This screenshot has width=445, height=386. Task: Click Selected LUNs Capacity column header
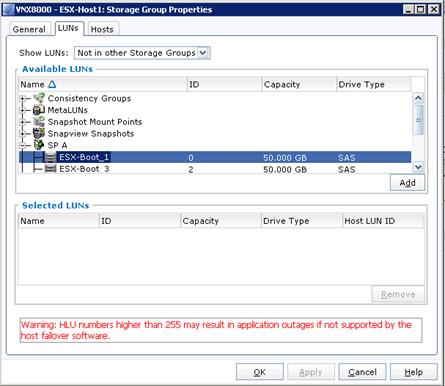(x=221, y=221)
